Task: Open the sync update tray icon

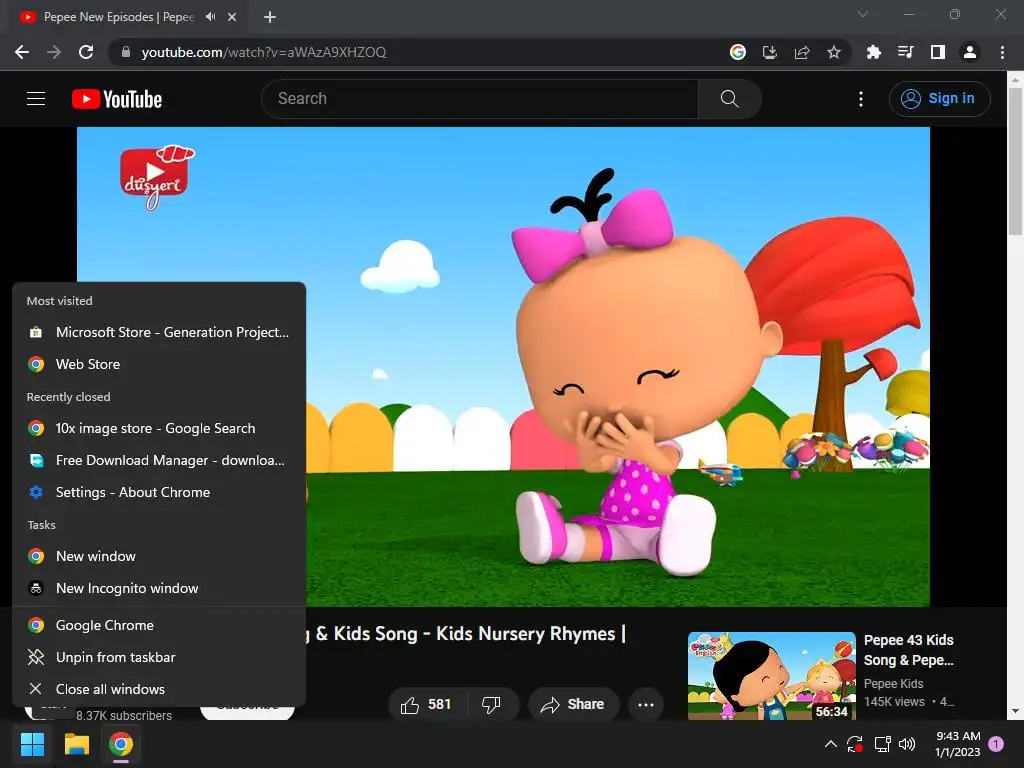Action: point(855,744)
